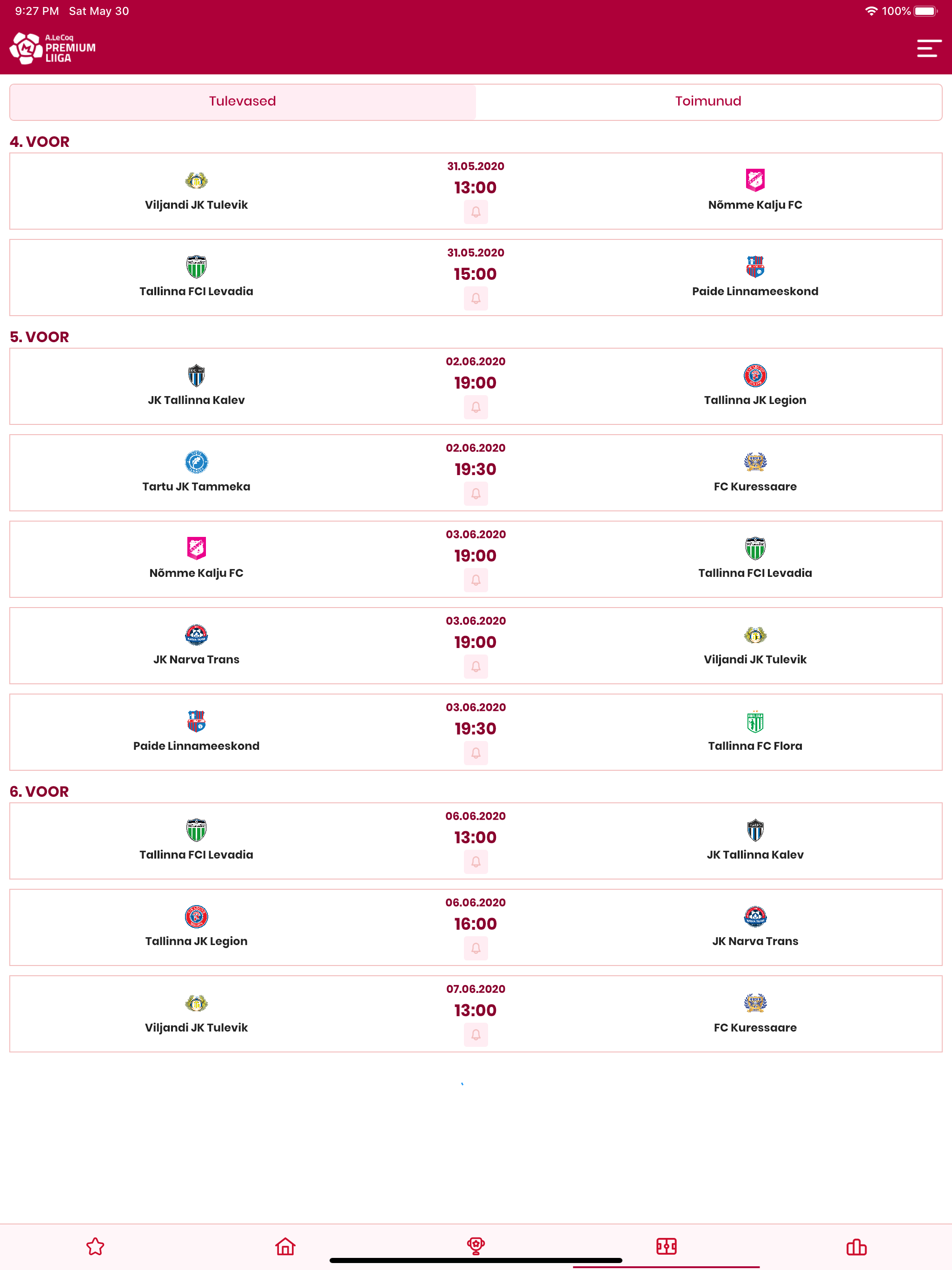Image resolution: width=952 pixels, height=1270 pixels.
Task: Tap the Tallinna FC Flora club crest
Action: [x=755, y=721]
